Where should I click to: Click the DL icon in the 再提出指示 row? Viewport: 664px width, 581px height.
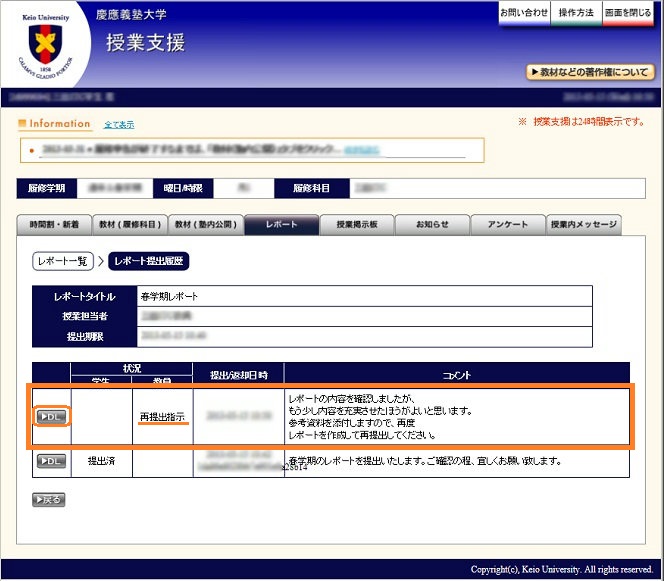point(51,416)
